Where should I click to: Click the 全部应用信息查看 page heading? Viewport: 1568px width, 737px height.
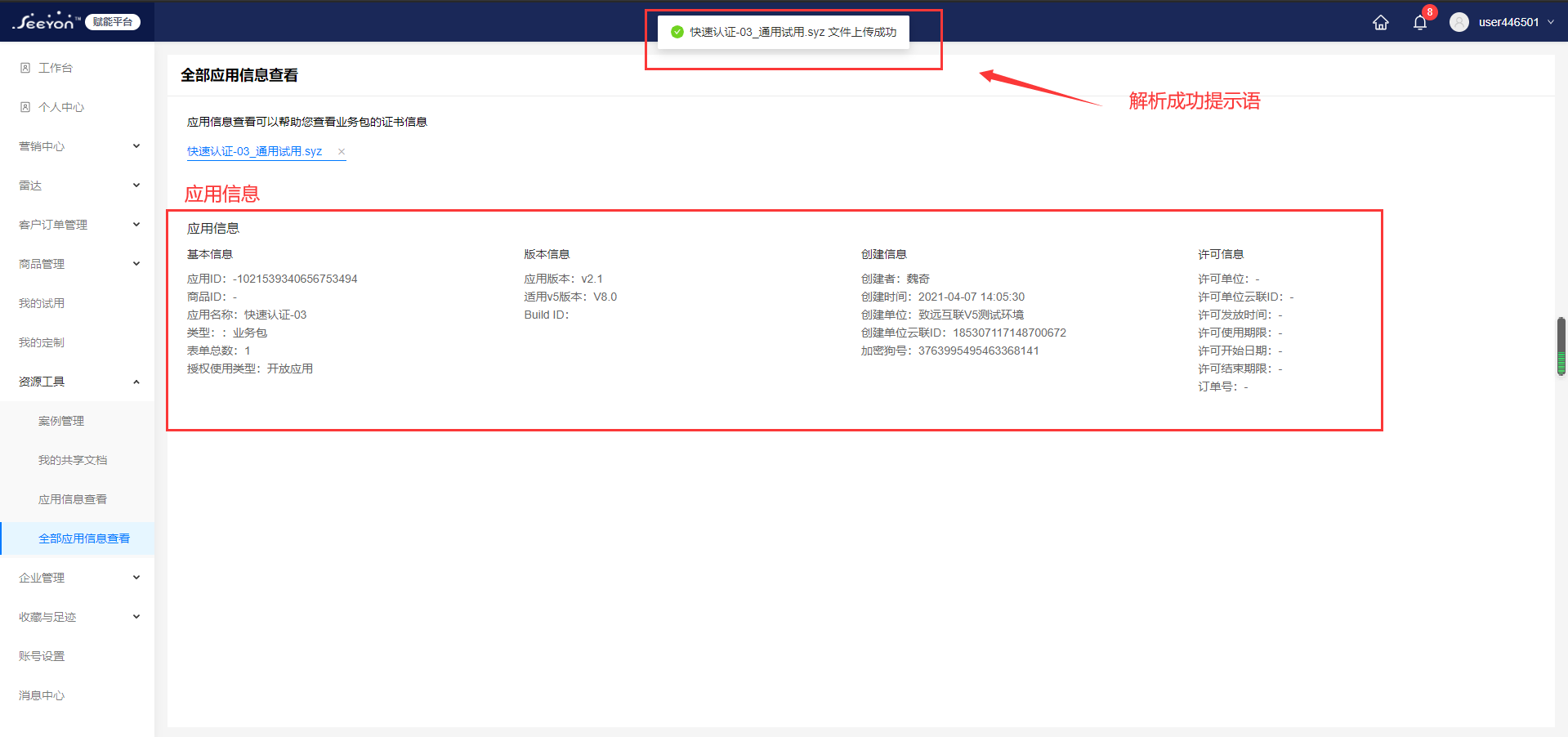239,75
